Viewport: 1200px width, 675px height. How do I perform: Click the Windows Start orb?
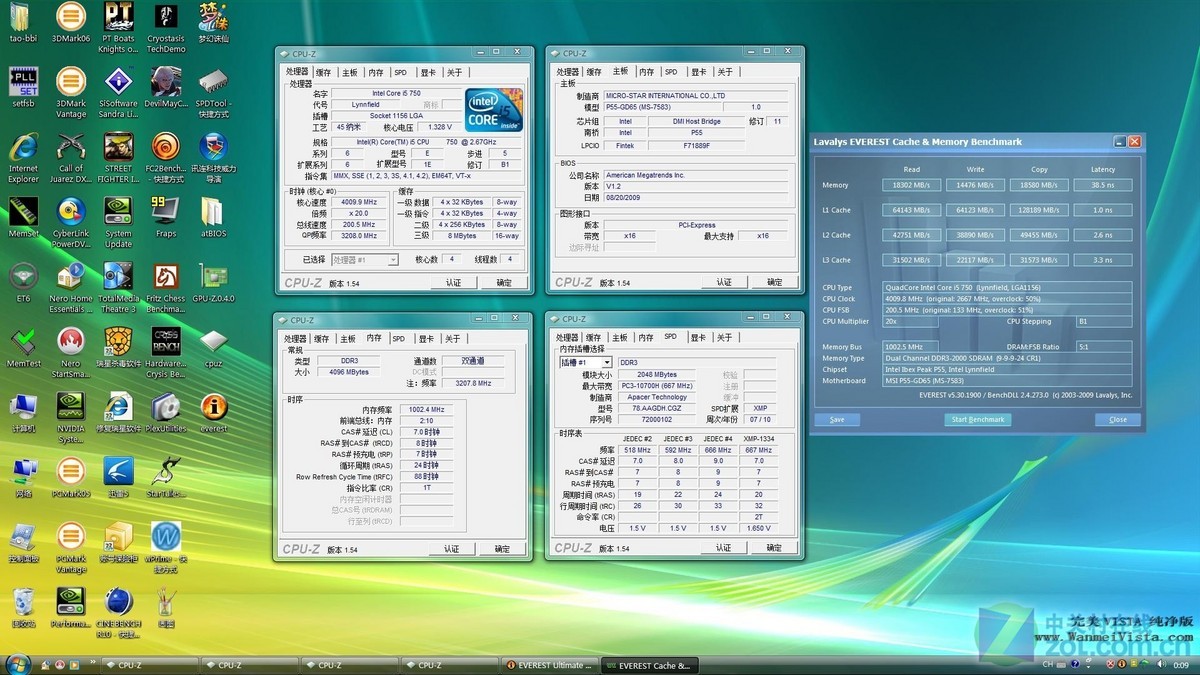[17, 664]
